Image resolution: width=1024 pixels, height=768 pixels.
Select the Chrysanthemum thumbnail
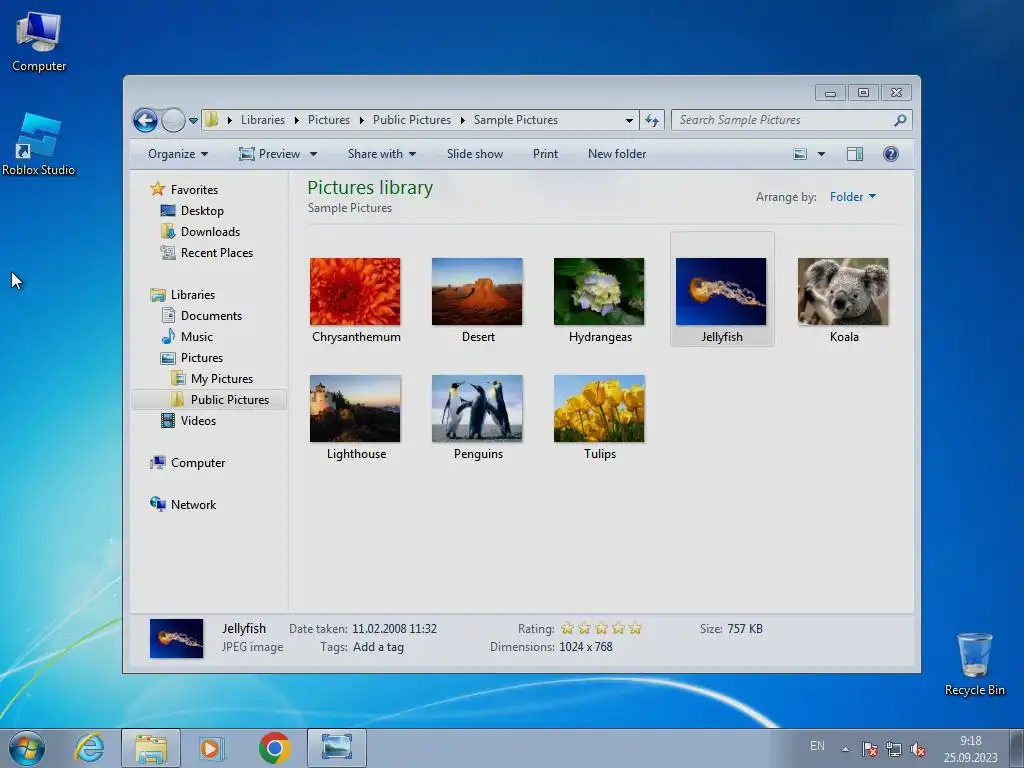[355, 291]
